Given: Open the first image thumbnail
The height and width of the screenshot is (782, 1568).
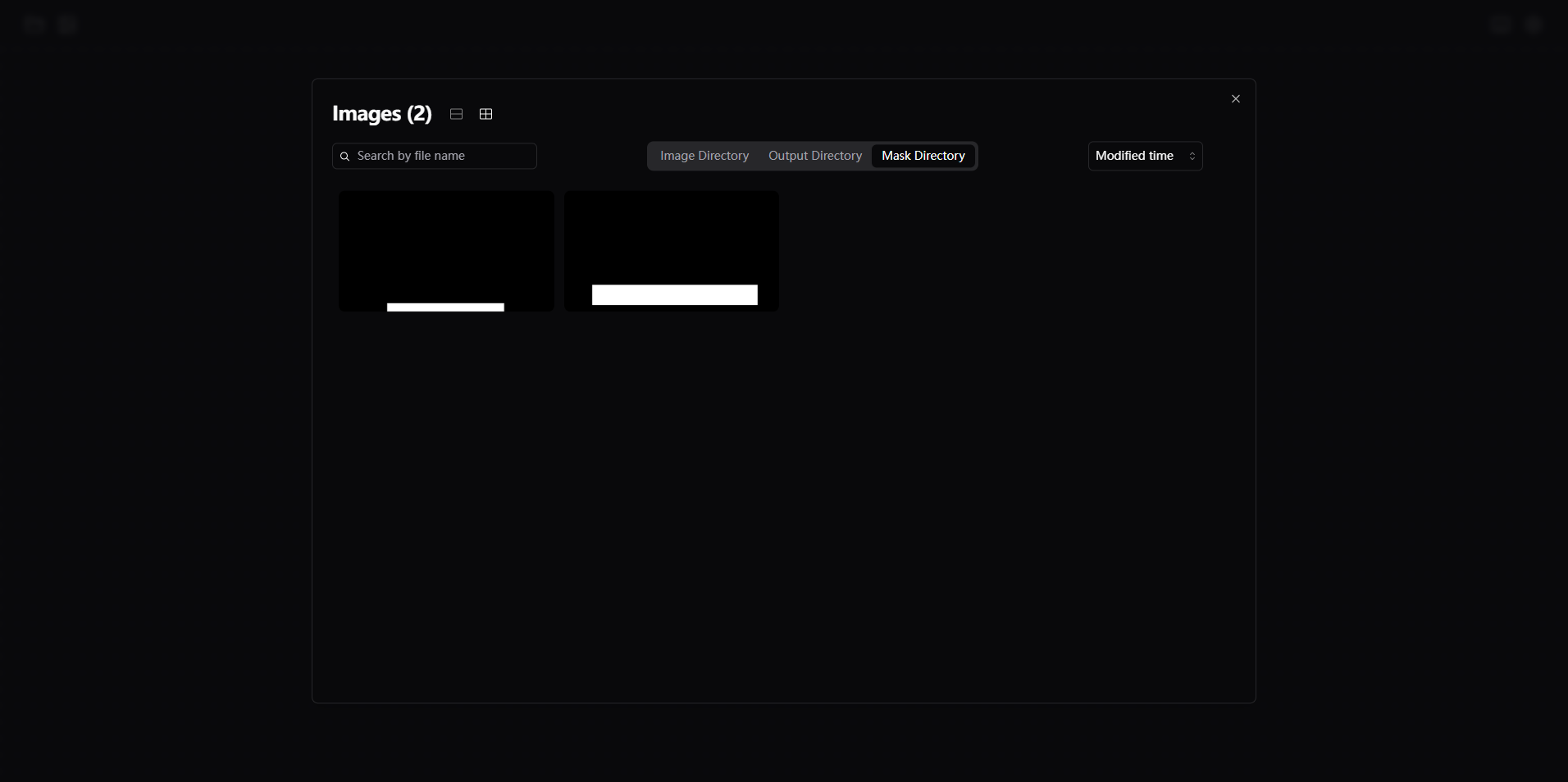Looking at the screenshot, I should 445,251.
